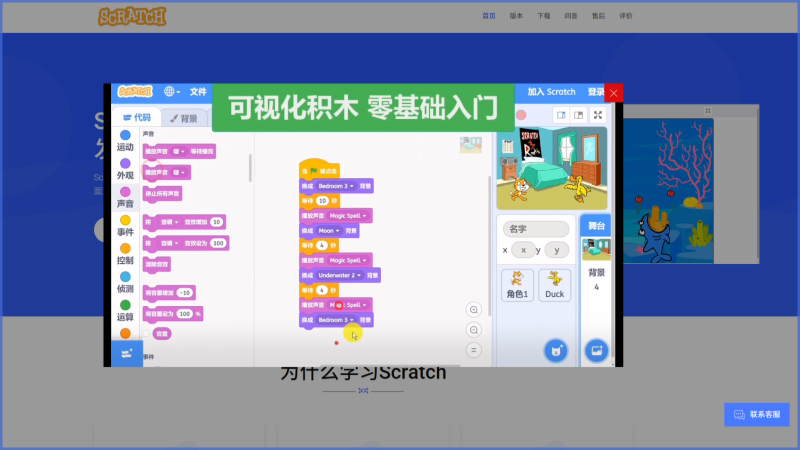Click the 停止所有声音 block
Image resolution: width=800 pixels, height=450 pixels.
click(162, 194)
